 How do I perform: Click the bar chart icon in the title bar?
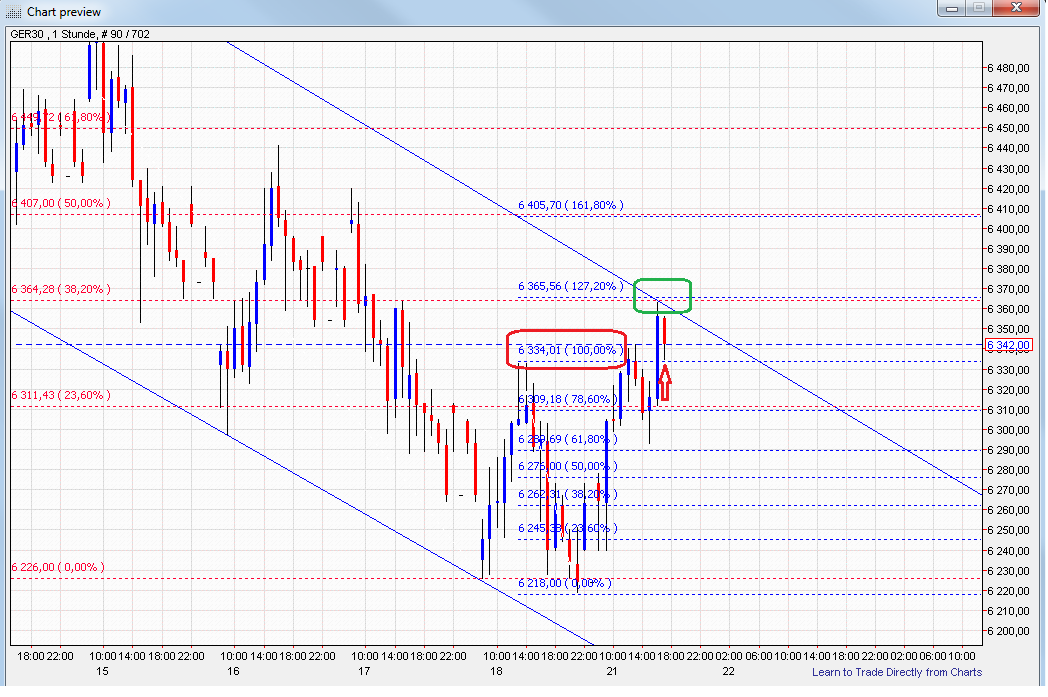[12, 12]
